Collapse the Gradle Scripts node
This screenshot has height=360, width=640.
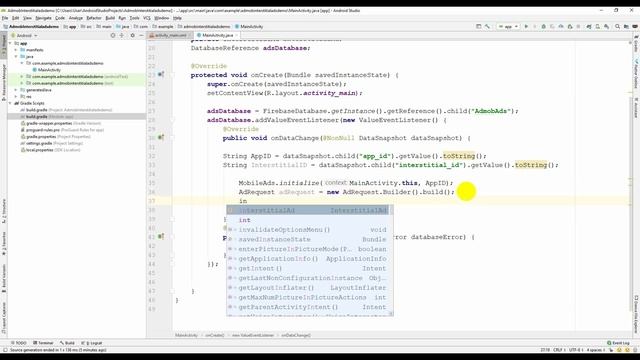[x=10, y=103]
